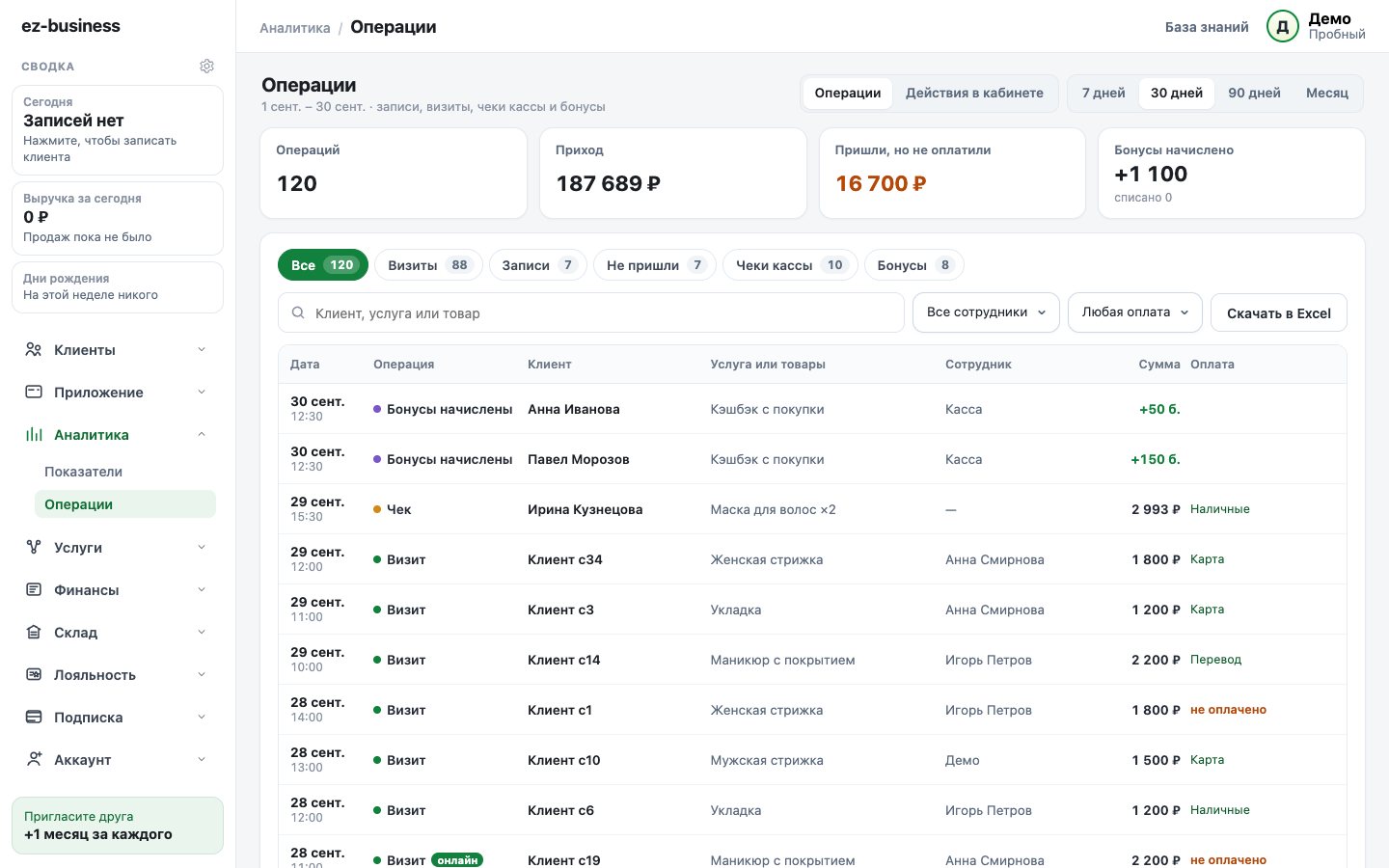The image size is (1389, 868).
Task: Open the Любая оплата dropdown
Action: [x=1135, y=312]
